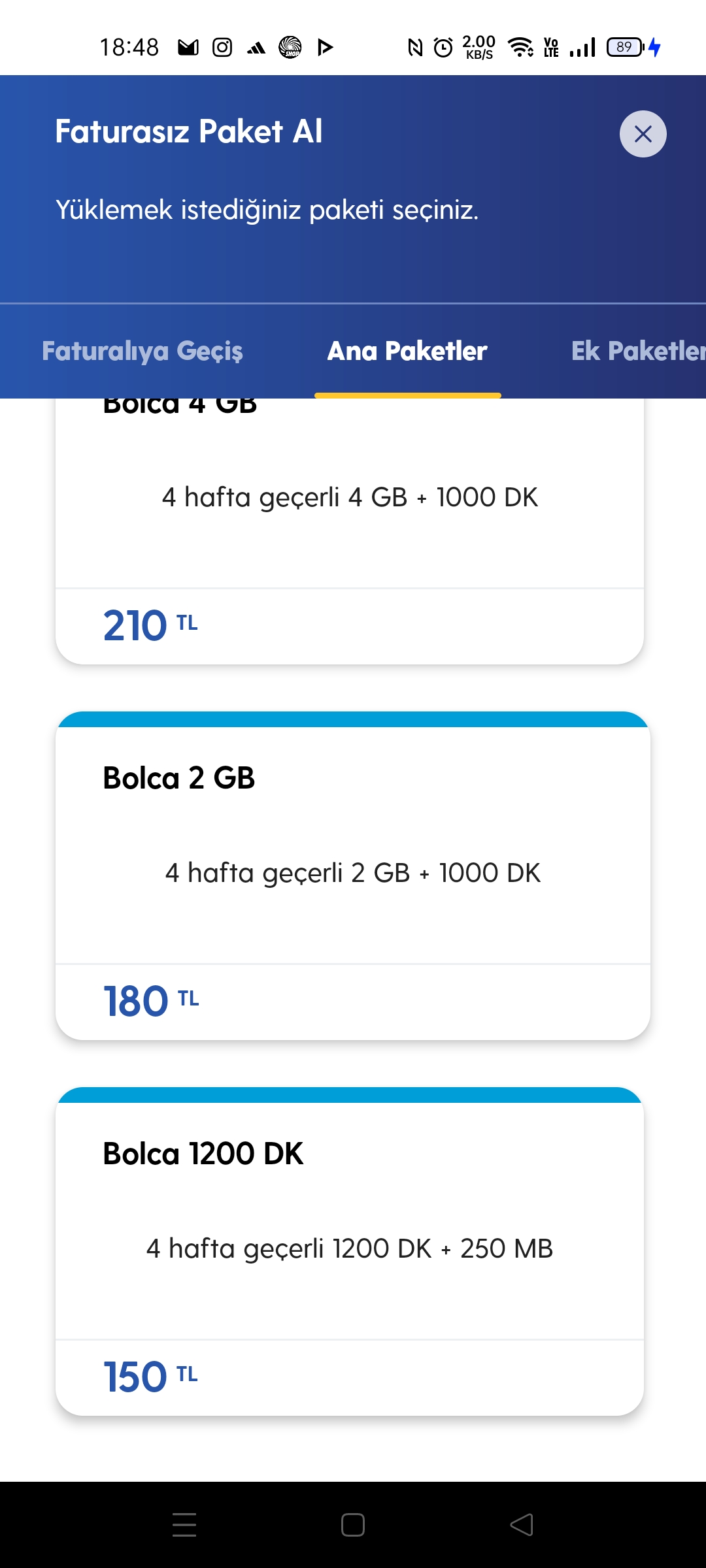Switch to Faturalıya Geçiş tab

(x=143, y=351)
